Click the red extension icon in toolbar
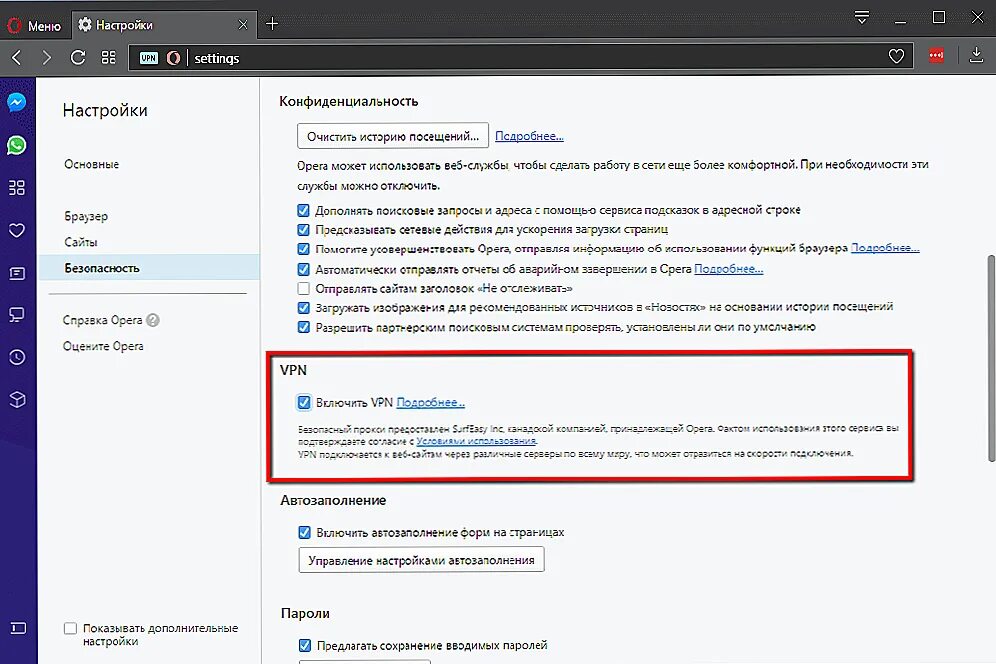 [x=936, y=56]
